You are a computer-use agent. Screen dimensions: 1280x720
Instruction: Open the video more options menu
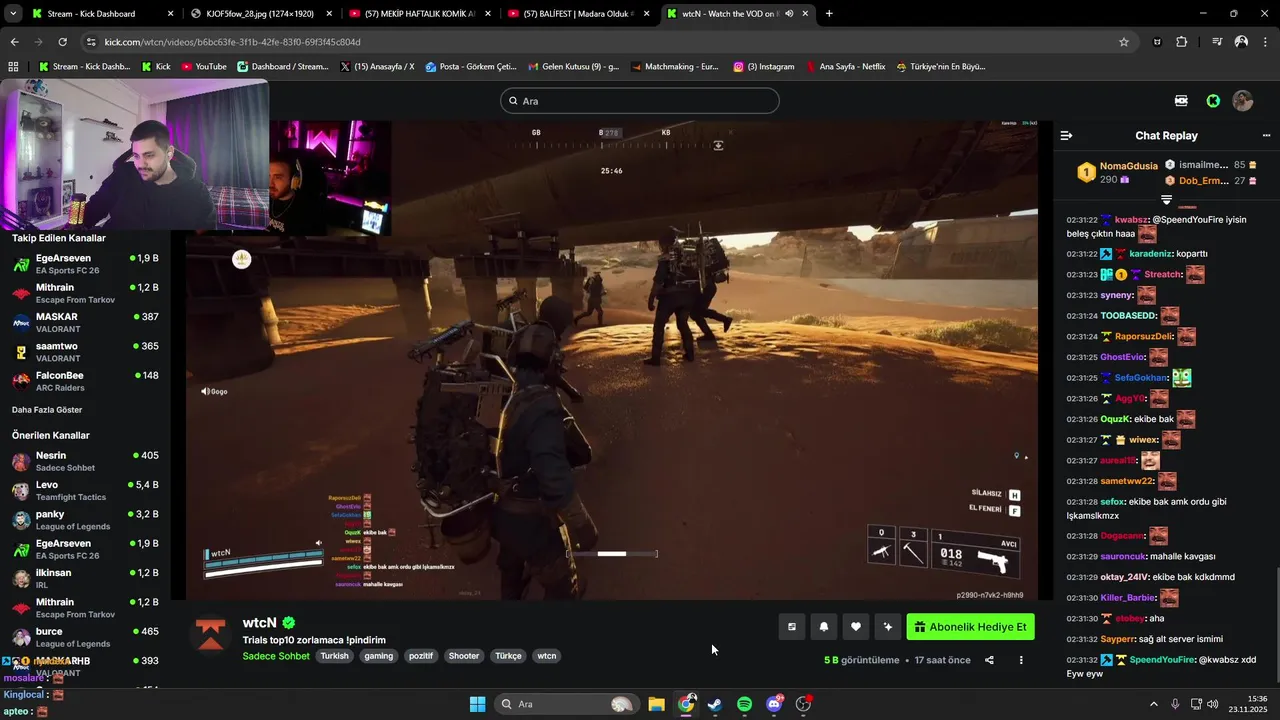1021,660
